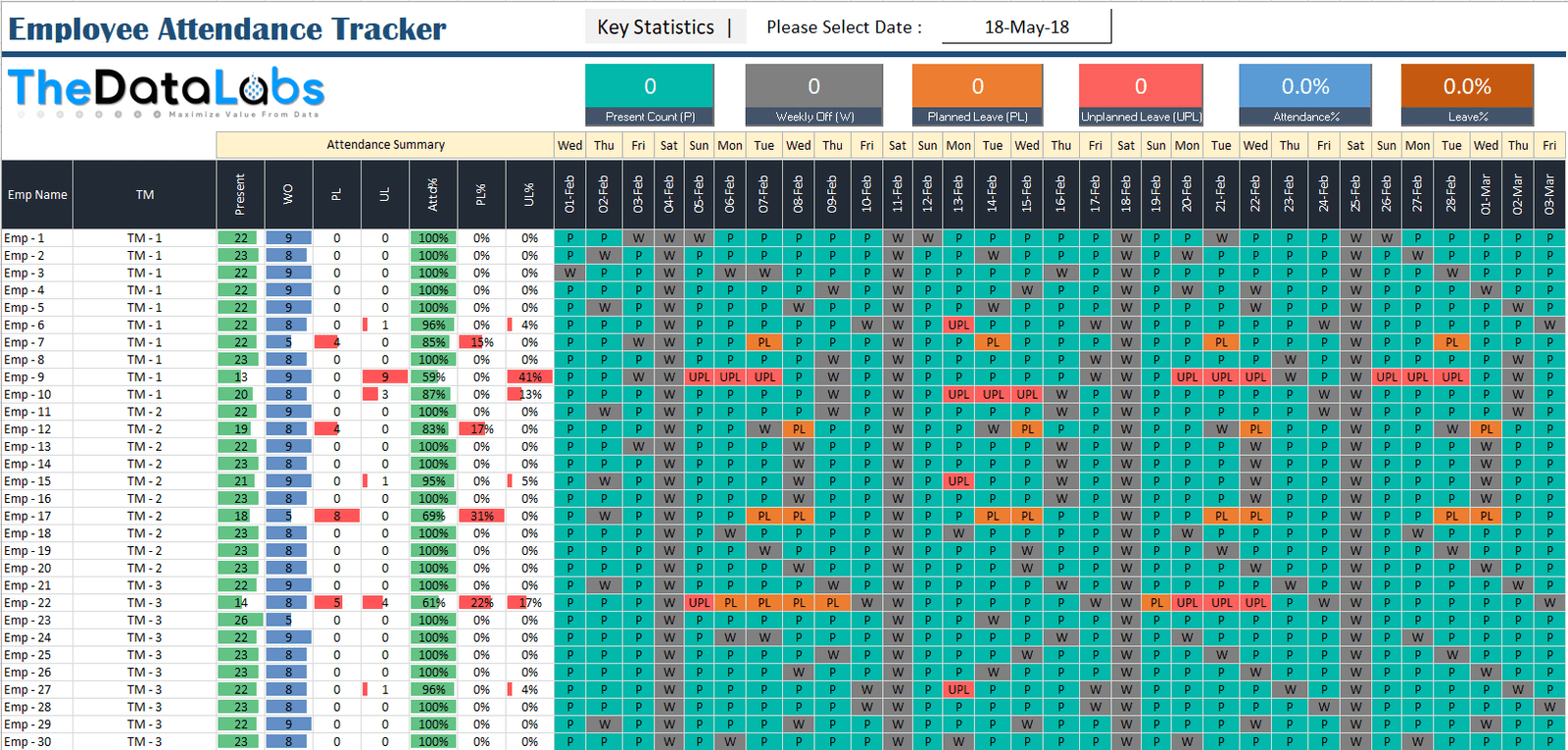1568x750 pixels.
Task: Click the UL count 9 for Emp - 9
Action: (385, 377)
